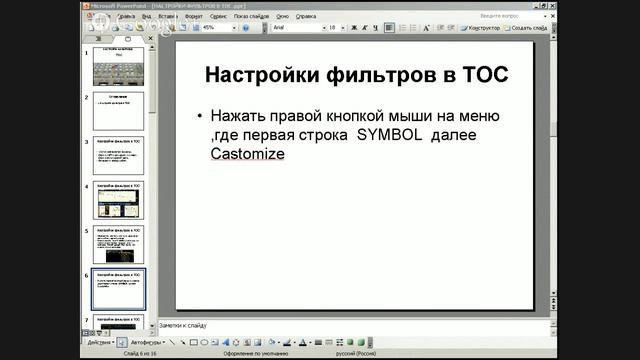Open the Действия drawing menu
The height and width of the screenshot is (360, 640).
pos(100,342)
